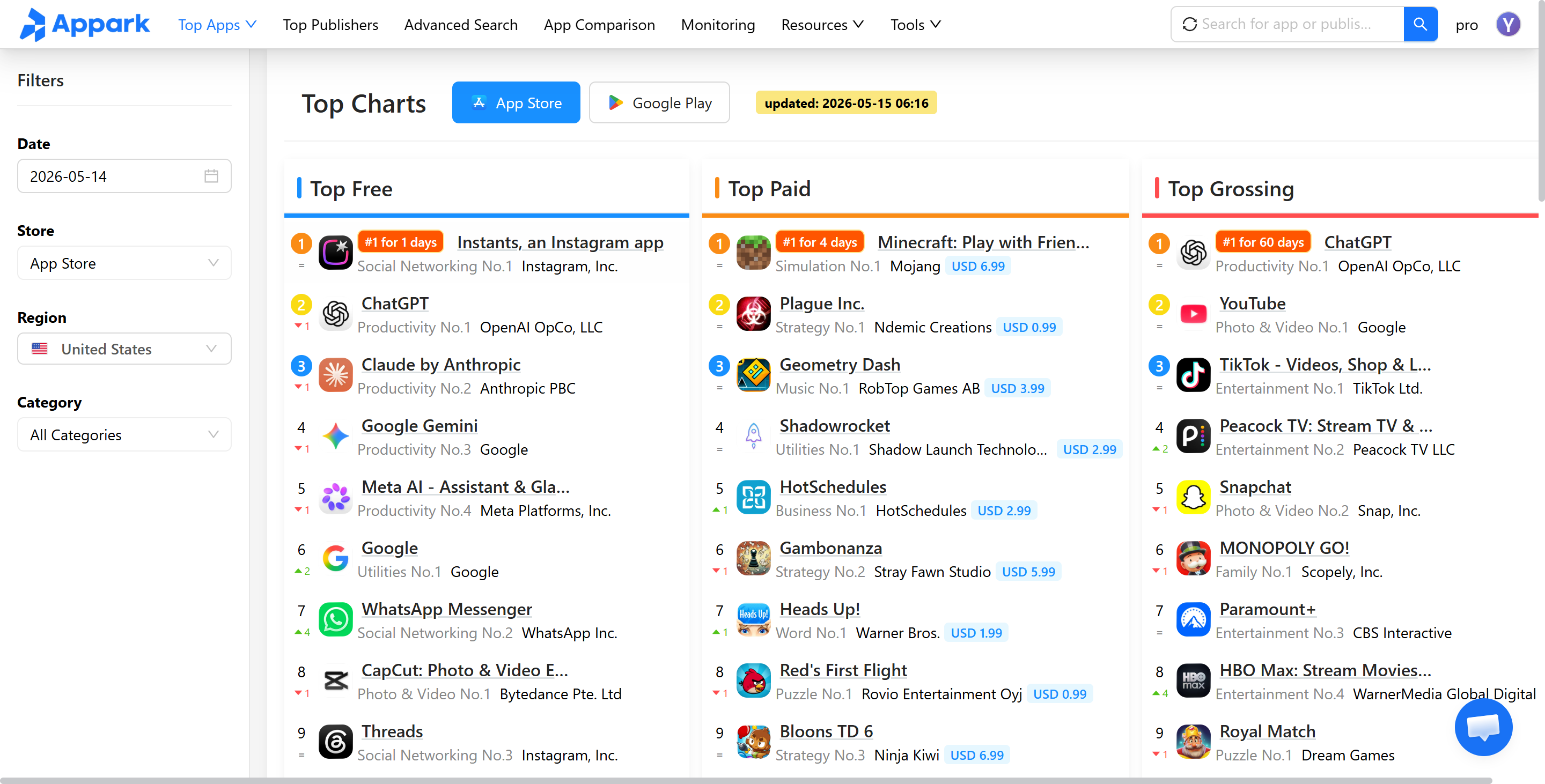
Task: Open Minecraft: Play with Friends link
Action: point(983,243)
